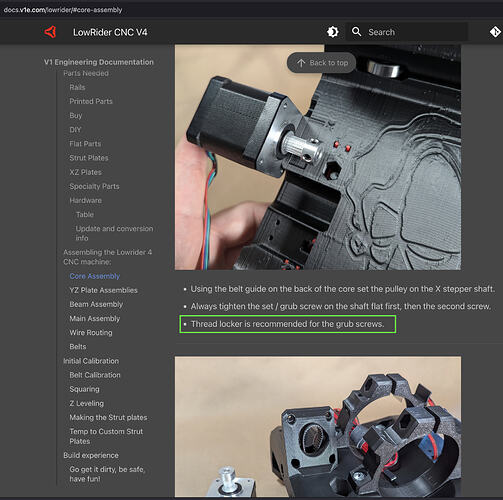Image resolution: width=503 pixels, height=500 pixels.
Task: Open the Hardware sidebar link
Action: pyautogui.click(x=86, y=200)
